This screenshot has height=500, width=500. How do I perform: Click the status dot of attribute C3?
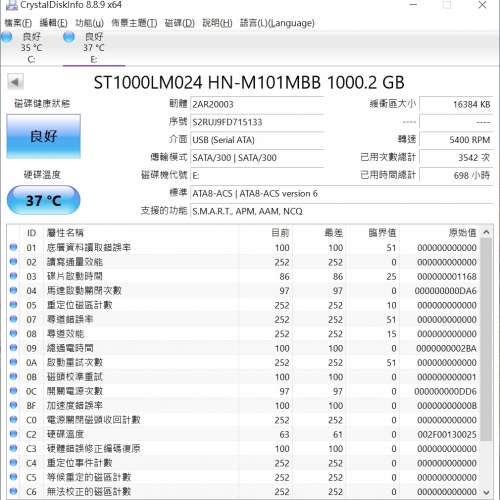click(13, 448)
